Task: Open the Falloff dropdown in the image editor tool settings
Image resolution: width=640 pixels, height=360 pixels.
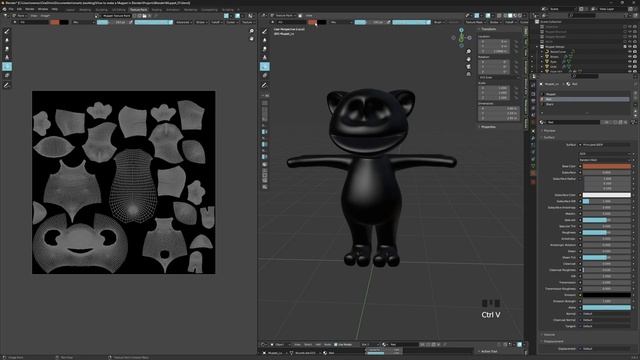Action: tap(216, 22)
